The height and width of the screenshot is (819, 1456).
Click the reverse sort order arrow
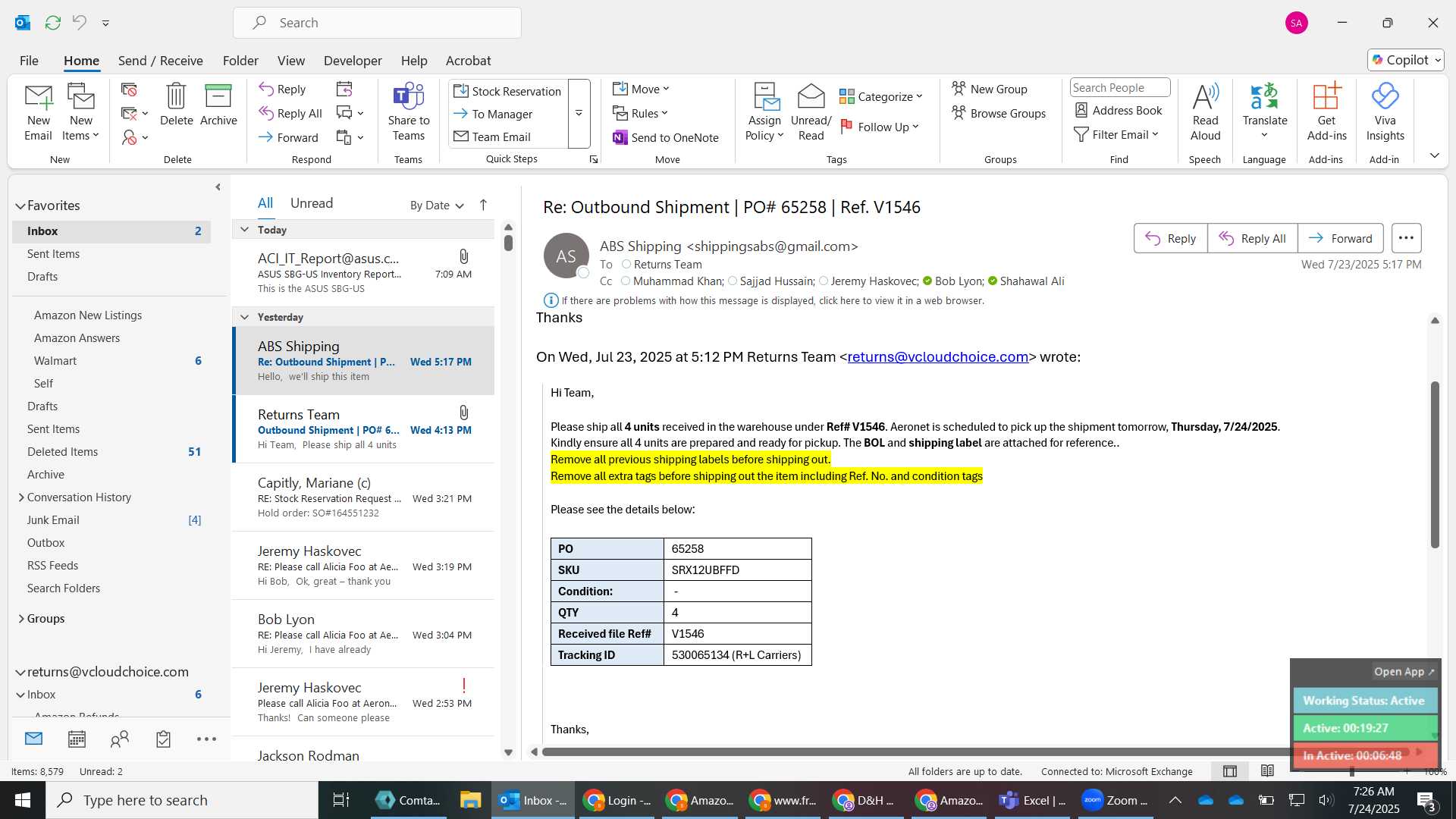(483, 205)
